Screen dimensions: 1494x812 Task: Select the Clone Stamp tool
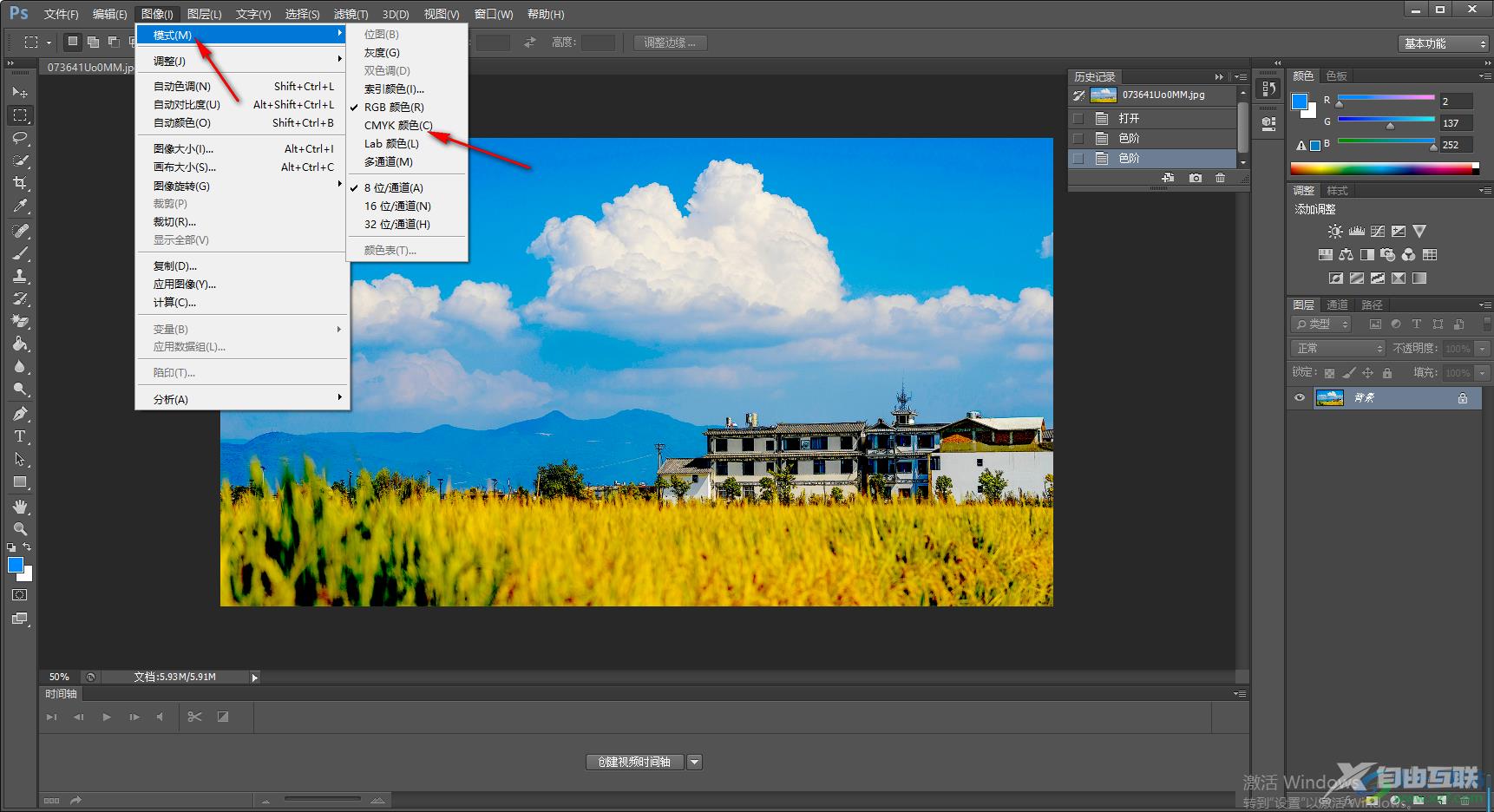(20, 276)
